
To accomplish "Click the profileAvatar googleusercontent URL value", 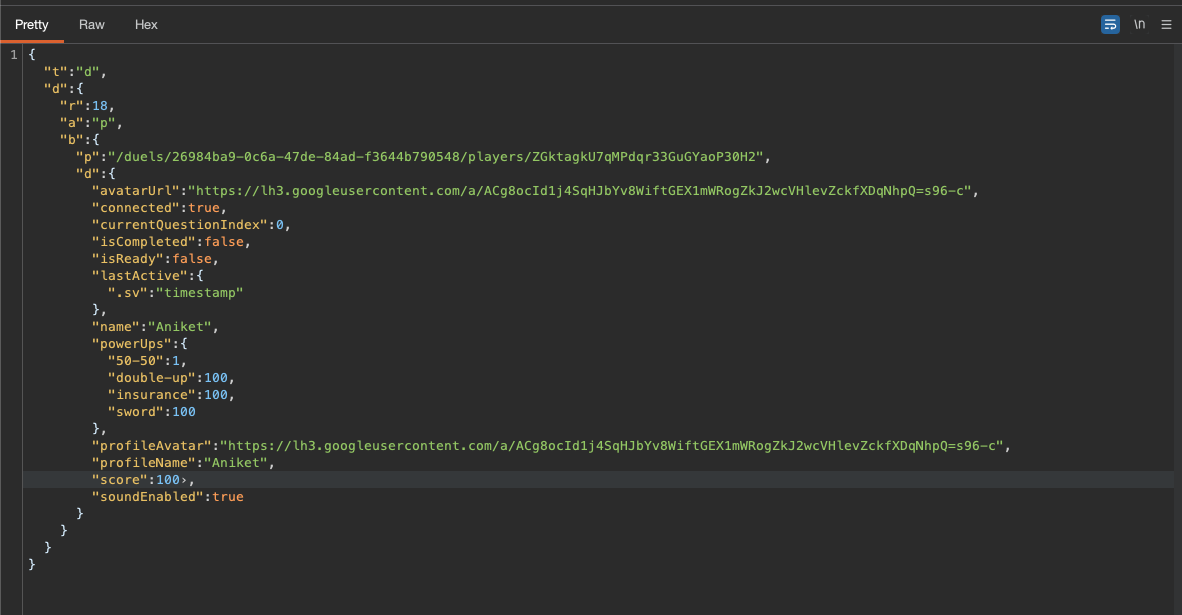I will pos(611,445).
